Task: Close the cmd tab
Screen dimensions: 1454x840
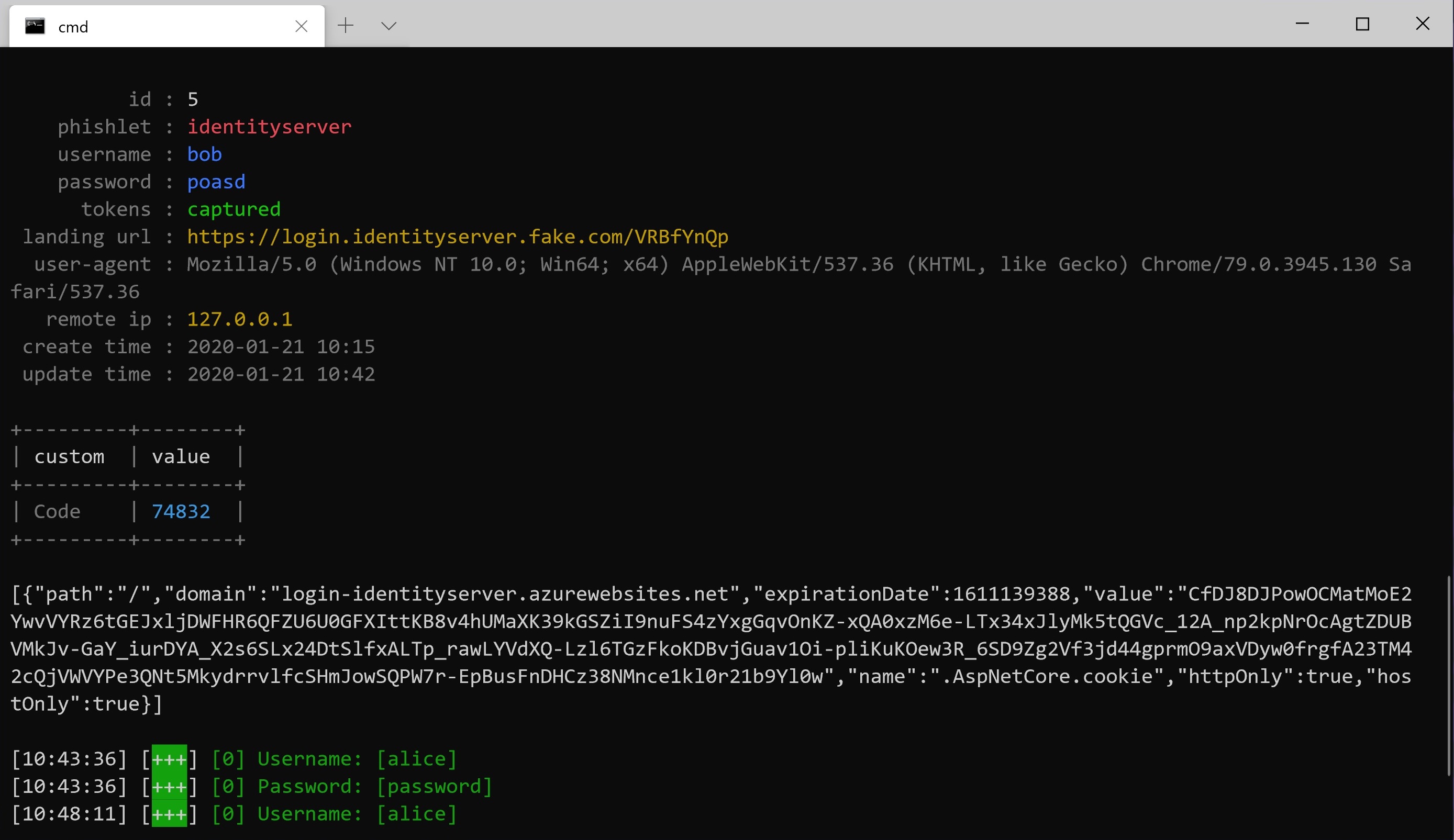Action: [x=301, y=26]
